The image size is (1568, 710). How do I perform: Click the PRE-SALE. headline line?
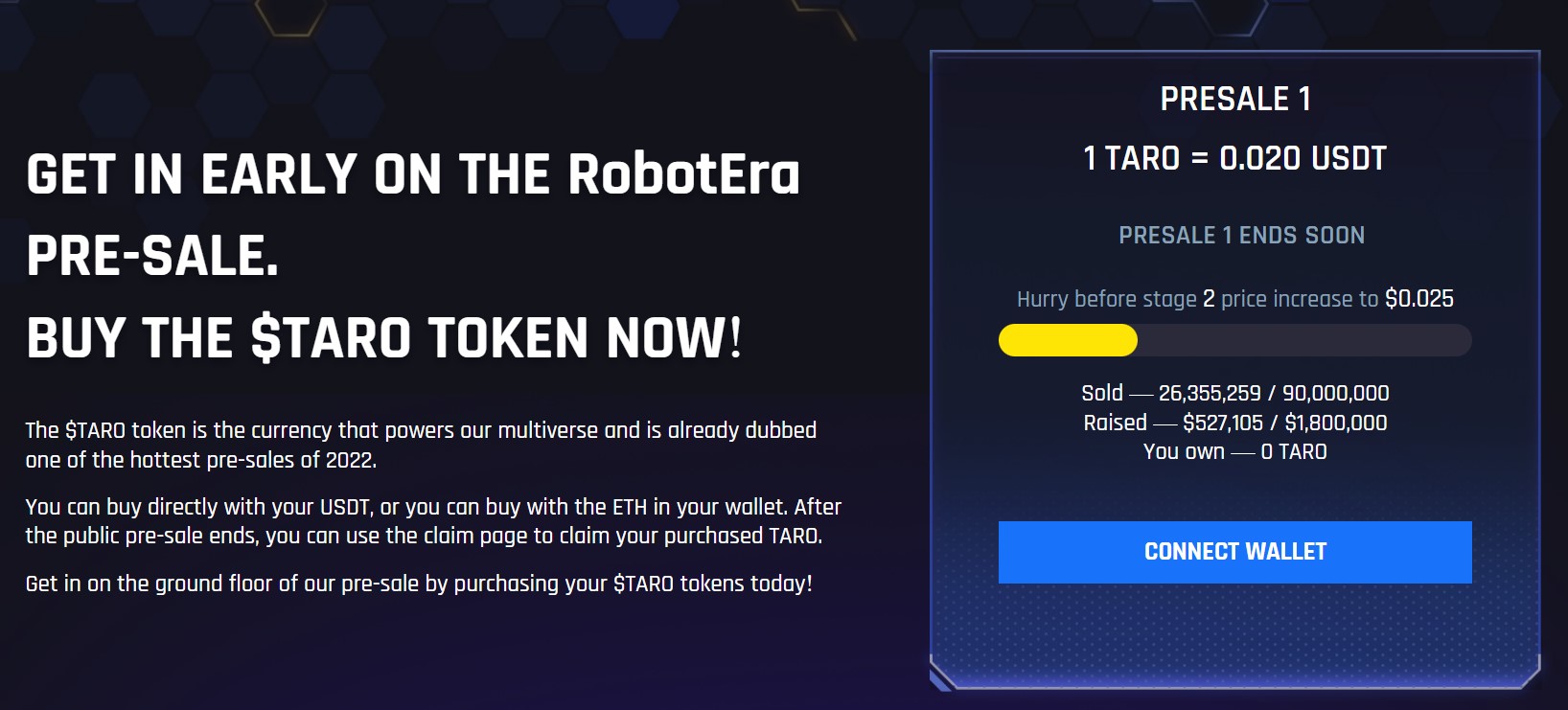pyautogui.click(x=152, y=256)
